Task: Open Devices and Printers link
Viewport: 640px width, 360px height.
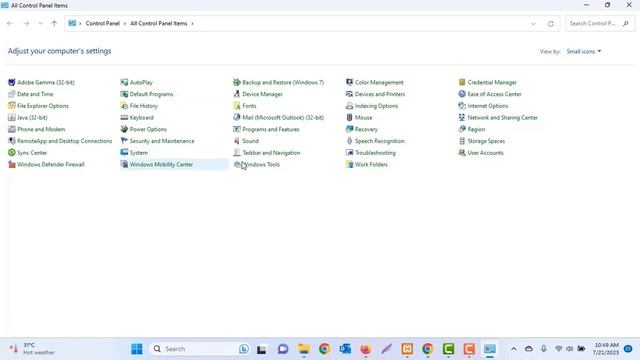Action: coord(380,94)
